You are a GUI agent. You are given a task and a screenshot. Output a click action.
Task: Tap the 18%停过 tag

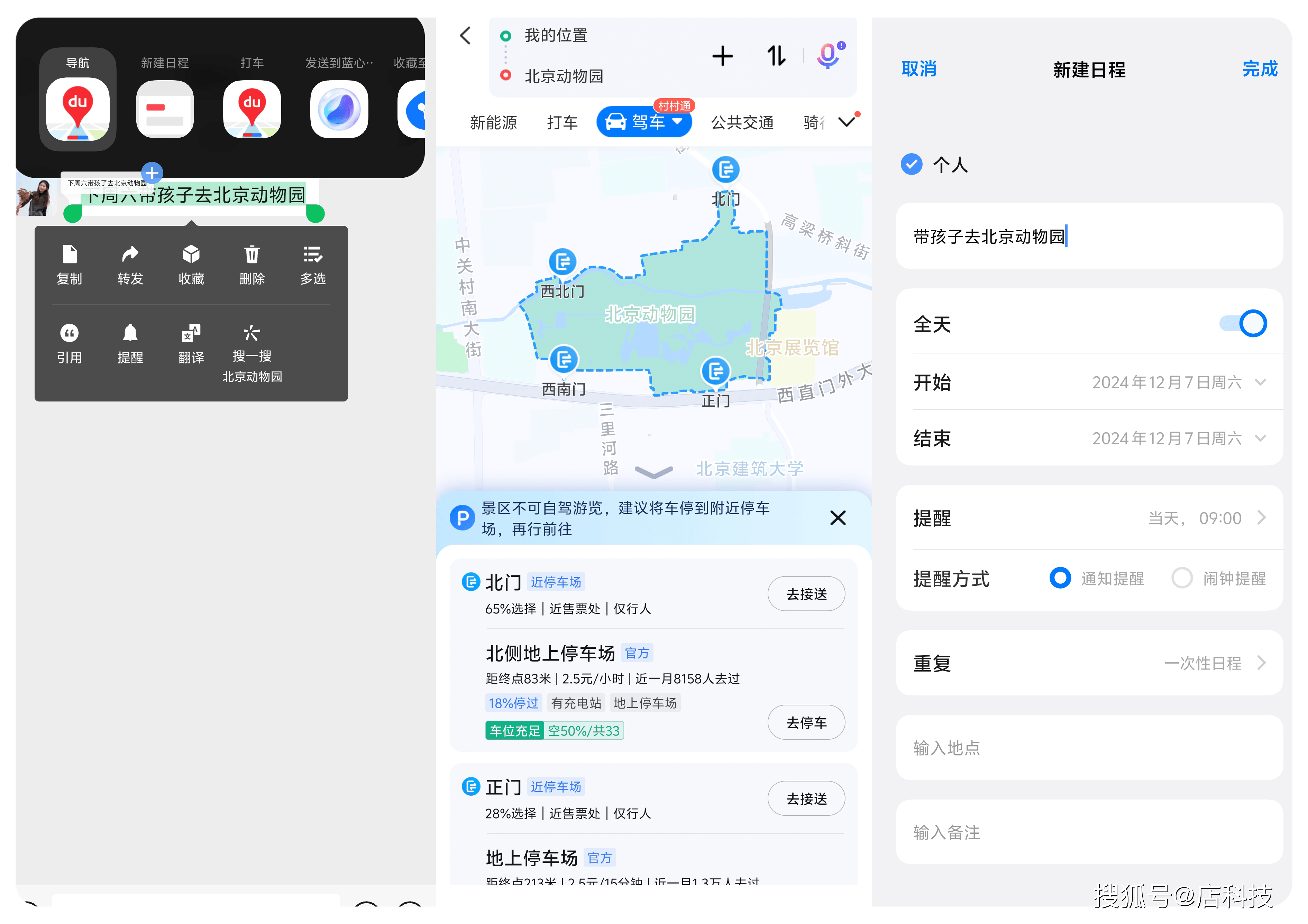[x=513, y=703]
